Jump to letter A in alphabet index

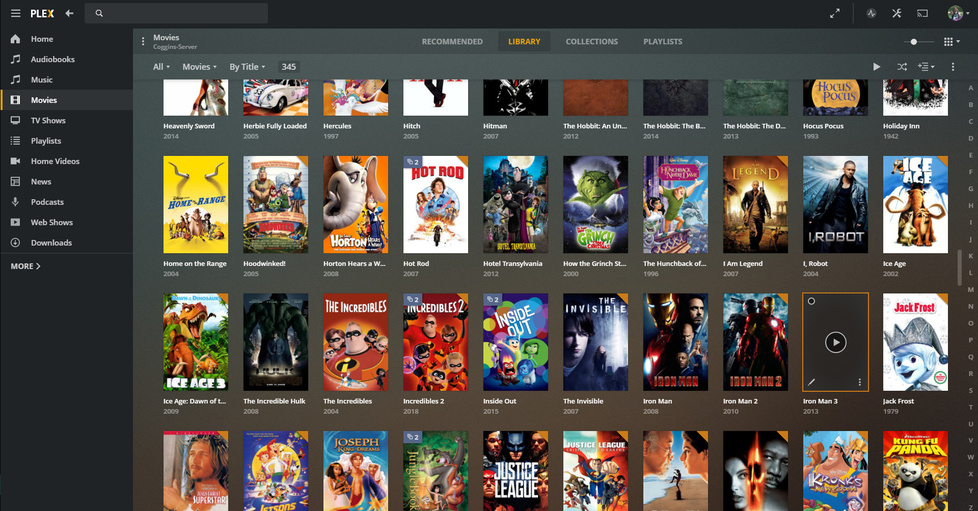[971, 88]
